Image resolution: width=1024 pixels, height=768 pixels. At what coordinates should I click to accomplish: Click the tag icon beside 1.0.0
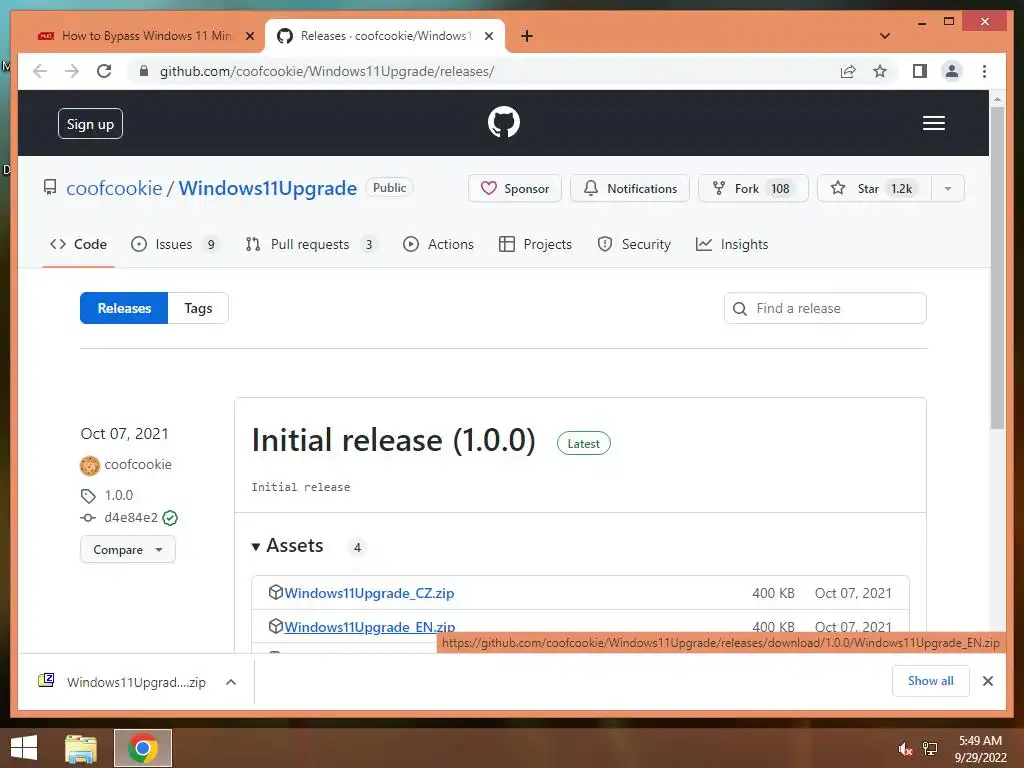coord(88,496)
